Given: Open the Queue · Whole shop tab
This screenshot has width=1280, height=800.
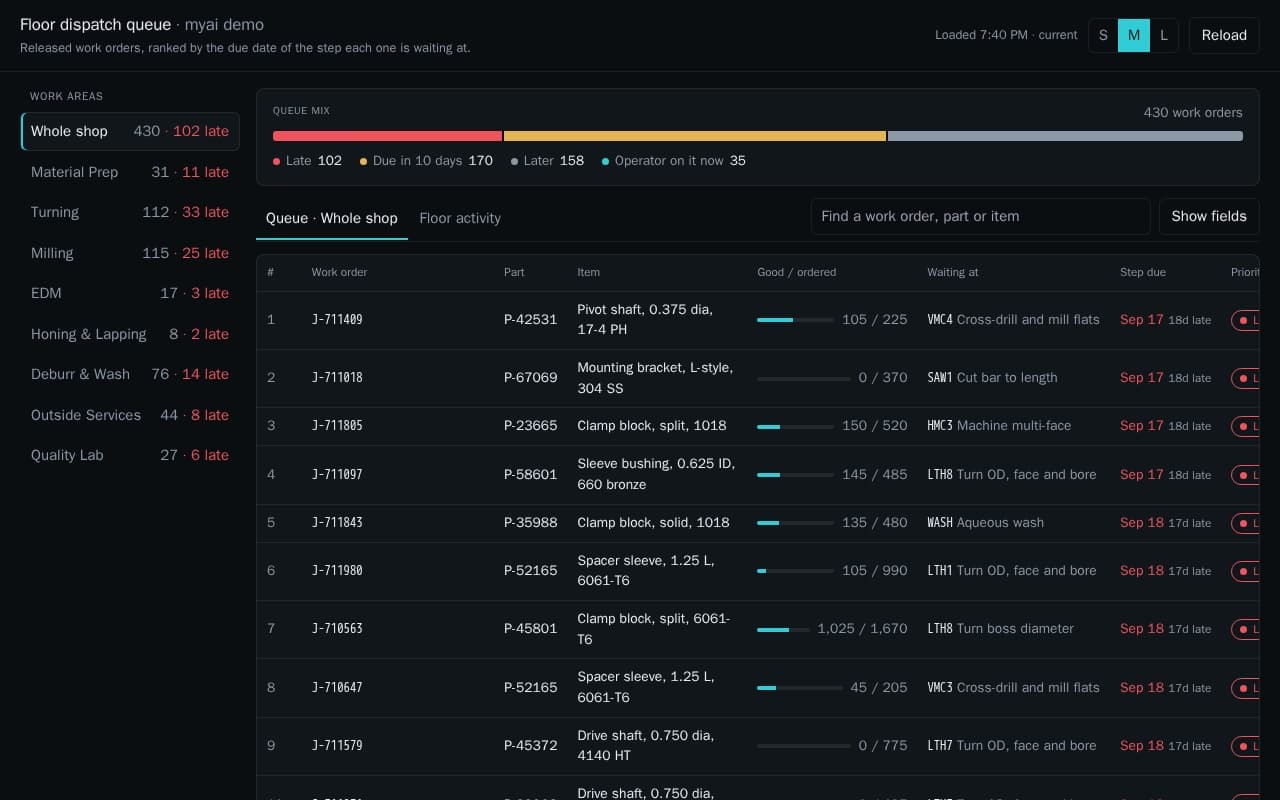Looking at the screenshot, I should click(332, 218).
